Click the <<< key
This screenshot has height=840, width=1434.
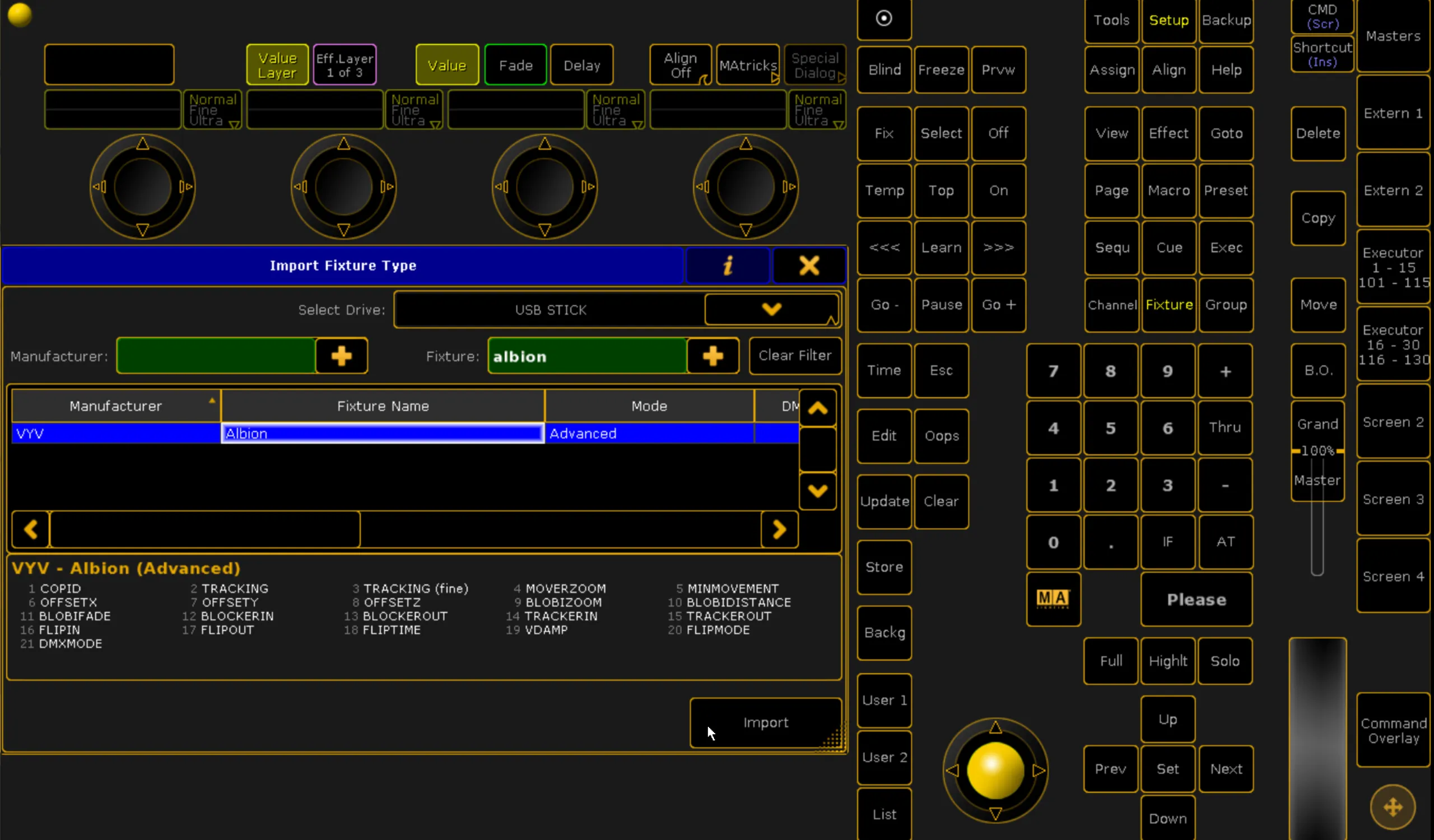(884, 248)
